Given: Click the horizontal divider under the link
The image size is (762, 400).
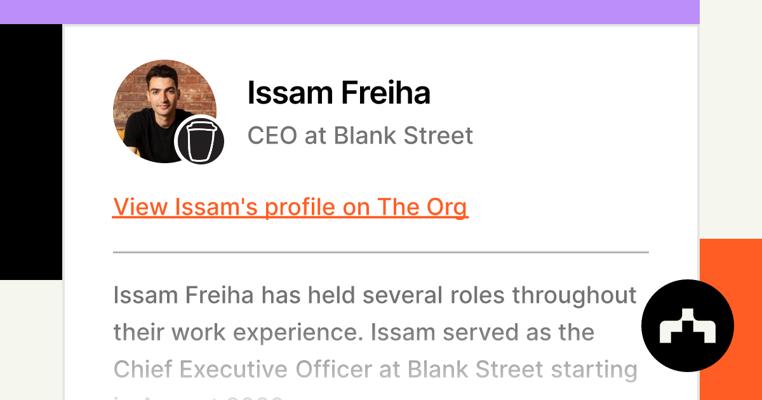Looking at the screenshot, I should (380, 252).
